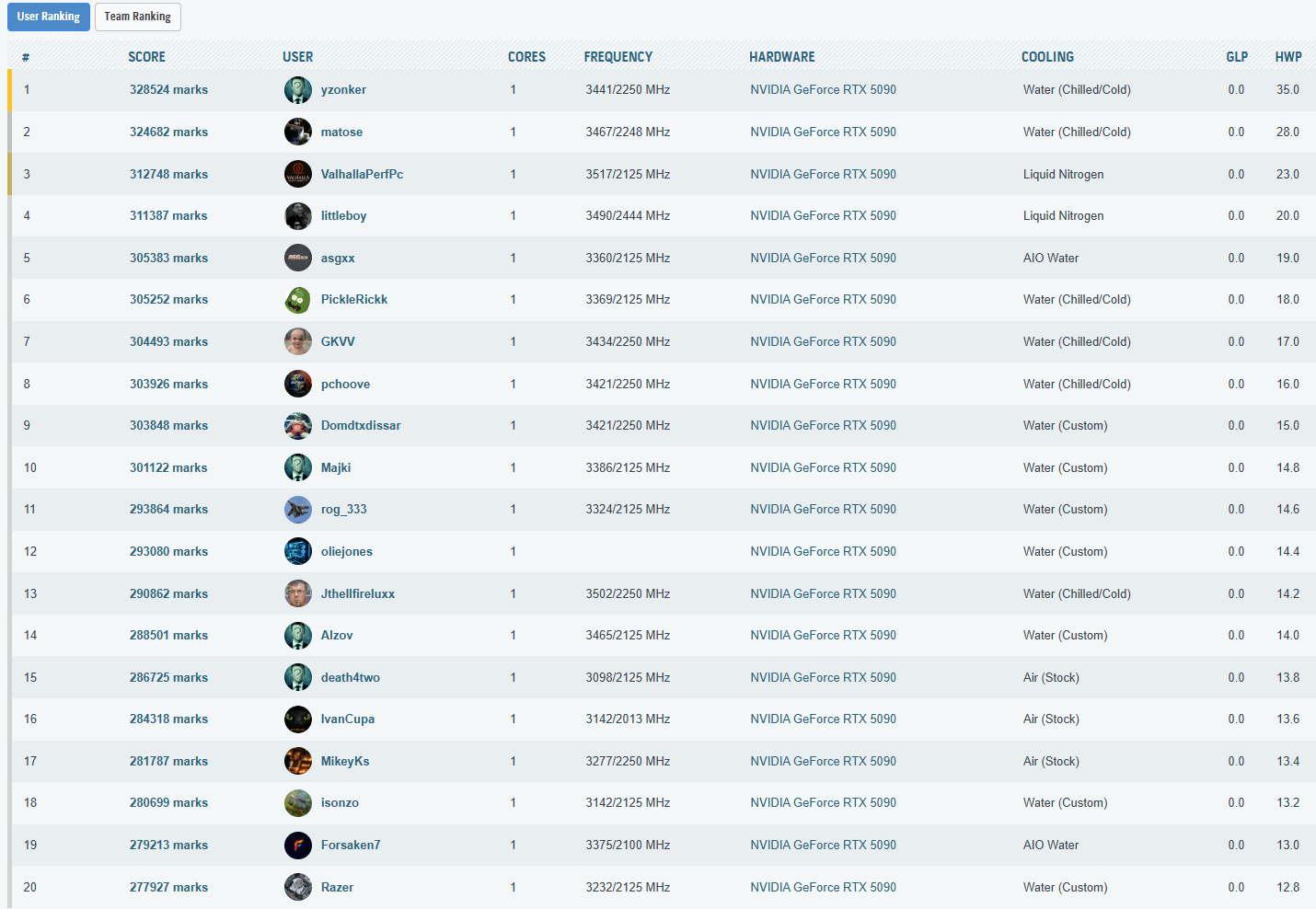
Task: Click the SCORE column header
Action: (x=146, y=57)
